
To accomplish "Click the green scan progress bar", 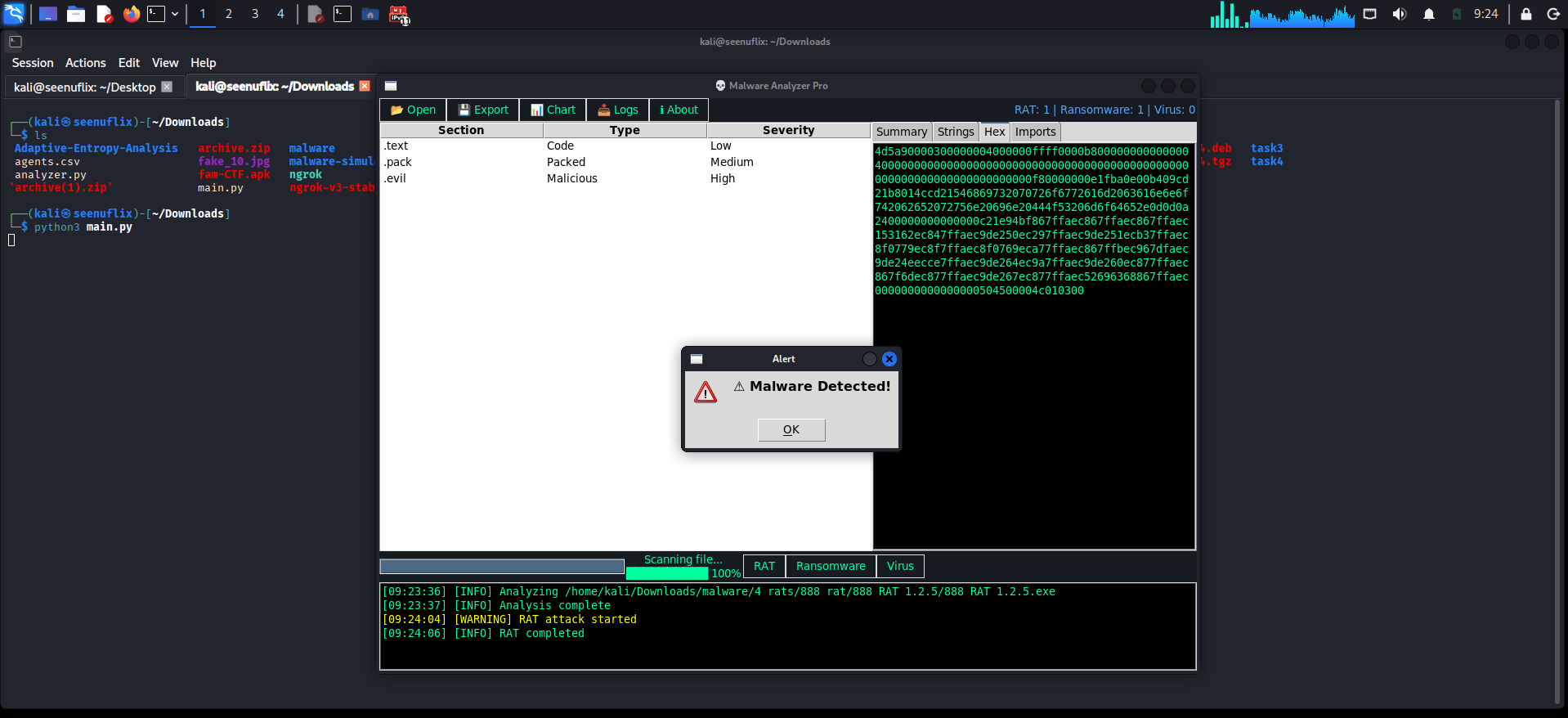I will 666,573.
